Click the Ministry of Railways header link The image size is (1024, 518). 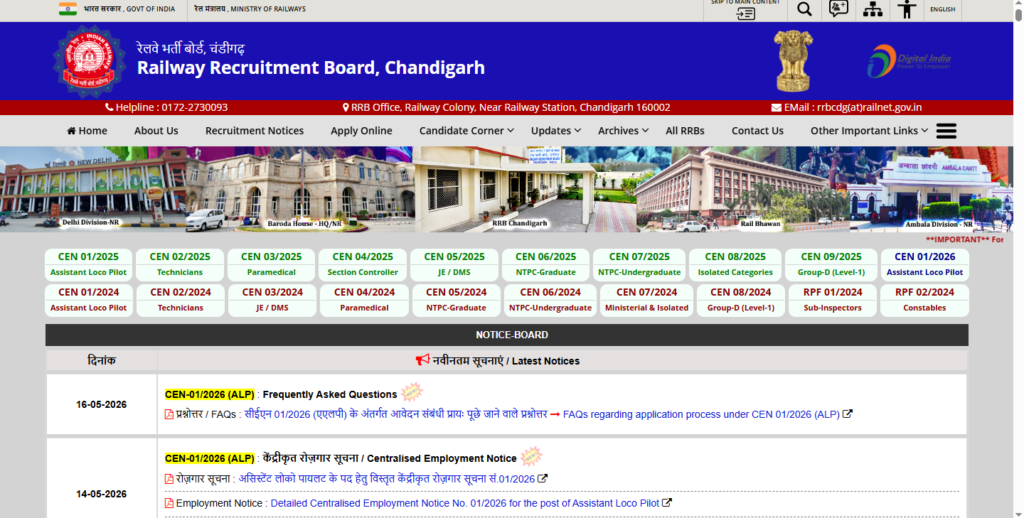click(249, 9)
